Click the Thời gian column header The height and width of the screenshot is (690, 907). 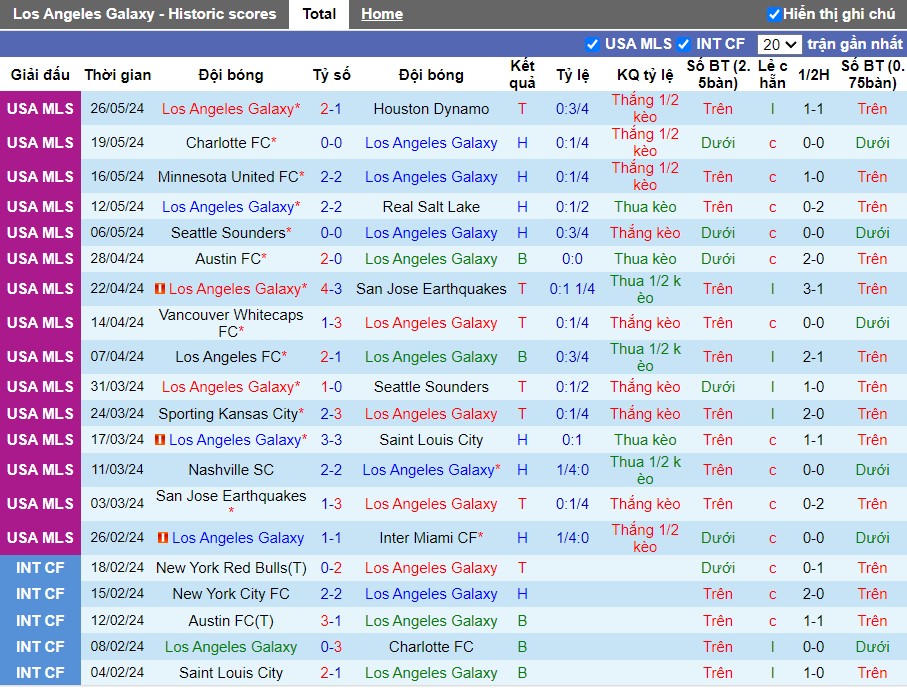[x=117, y=75]
